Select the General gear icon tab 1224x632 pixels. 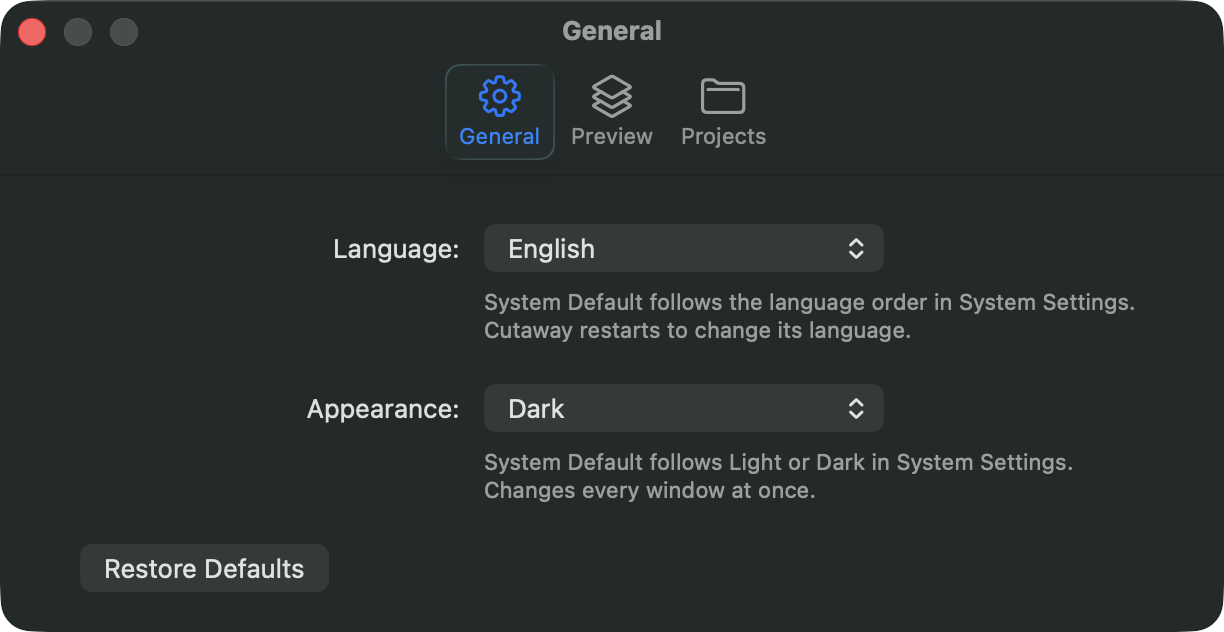point(499,112)
